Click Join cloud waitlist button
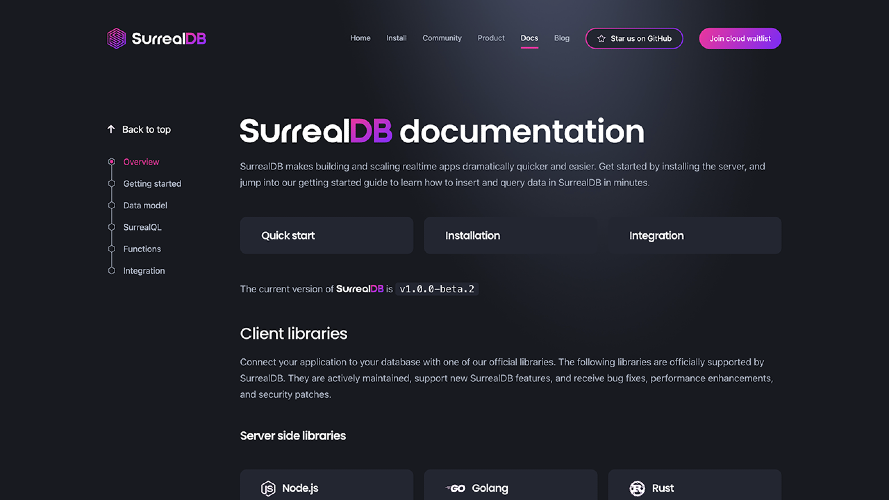Viewport: 889px width, 500px height. pyautogui.click(x=740, y=39)
